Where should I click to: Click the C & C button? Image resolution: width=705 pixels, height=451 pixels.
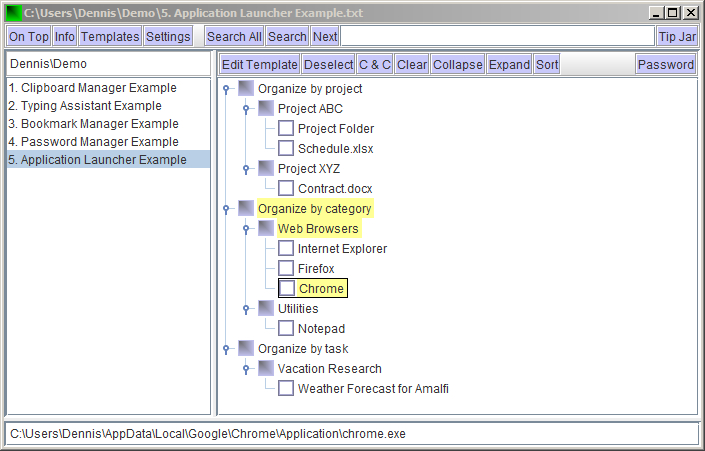click(x=375, y=64)
